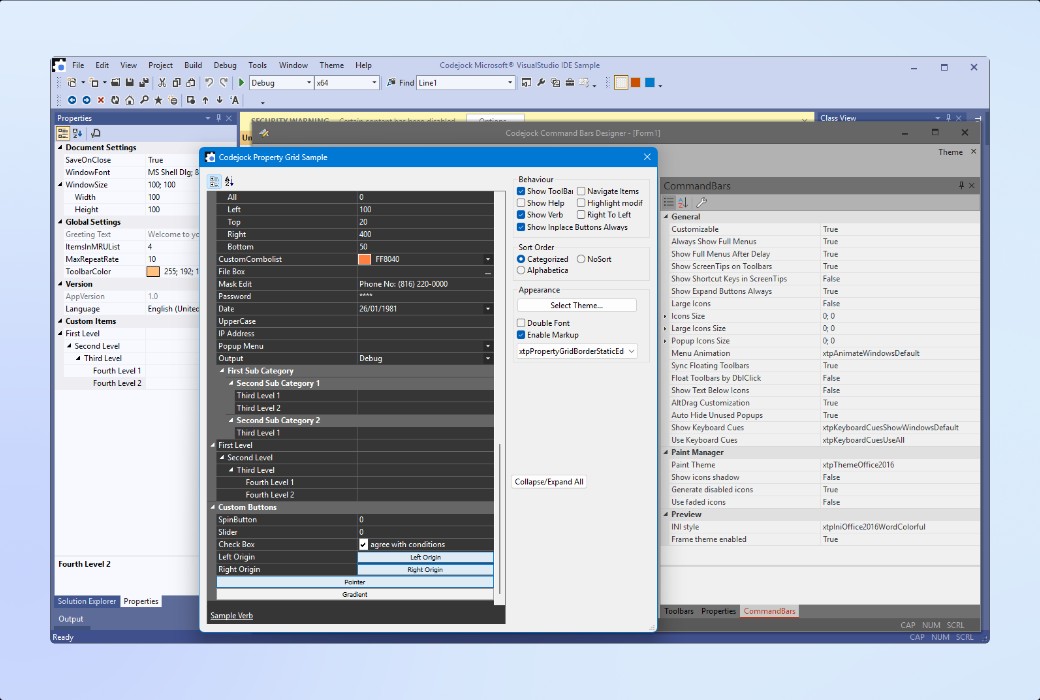Open the Date 26/01/1981 dropdown arrow
Image resolution: width=1040 pixels, height=700 pixels.
[x=488, y=309]
